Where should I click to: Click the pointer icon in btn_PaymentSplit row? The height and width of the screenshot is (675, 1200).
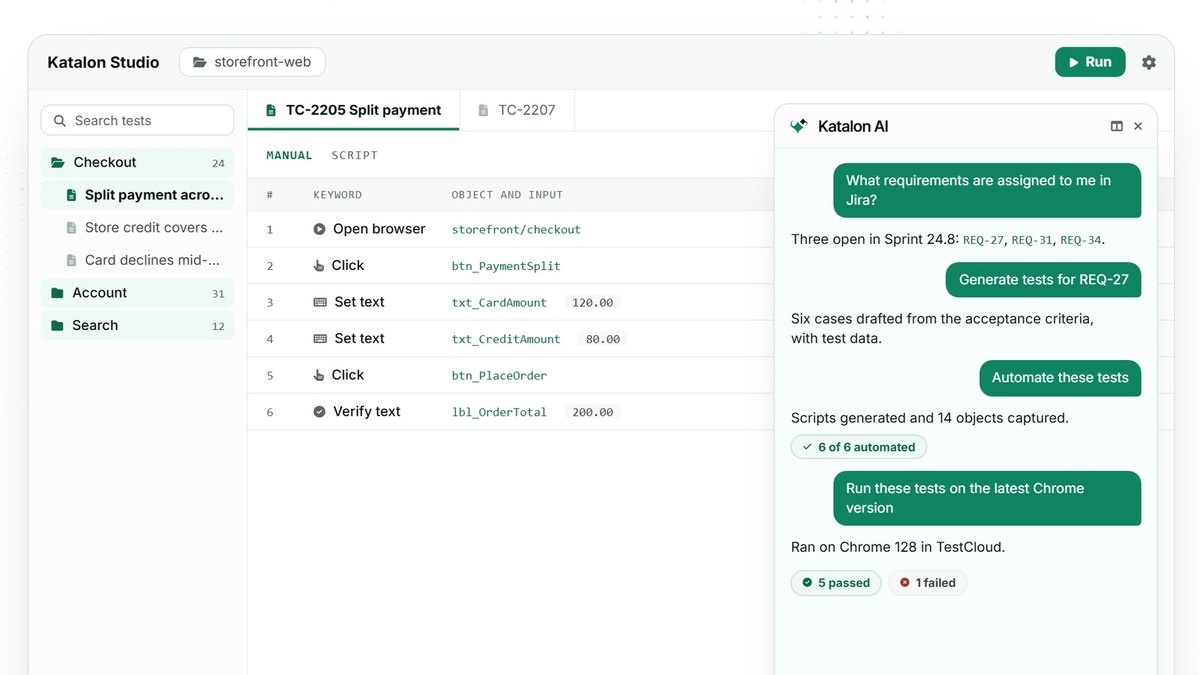[319, 265]
